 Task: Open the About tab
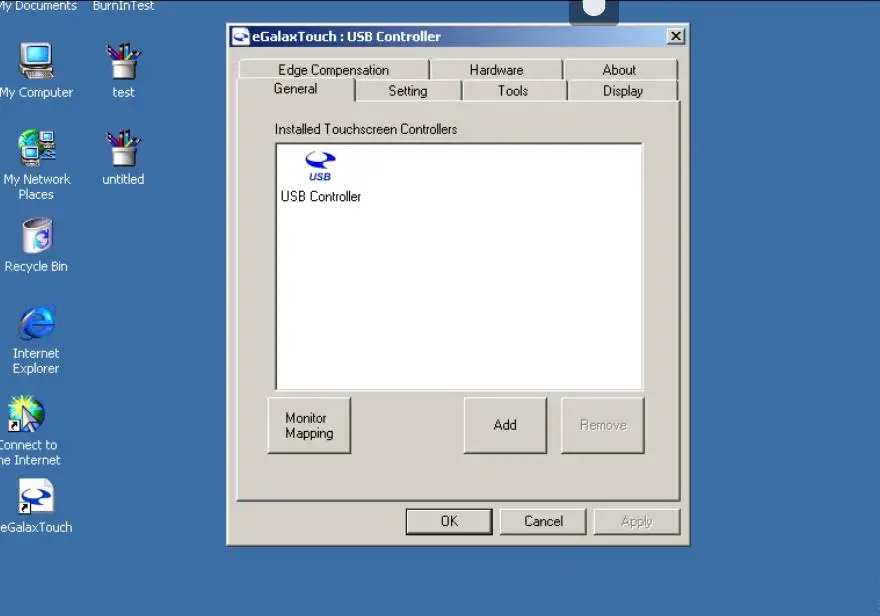(x=620, y=70)
